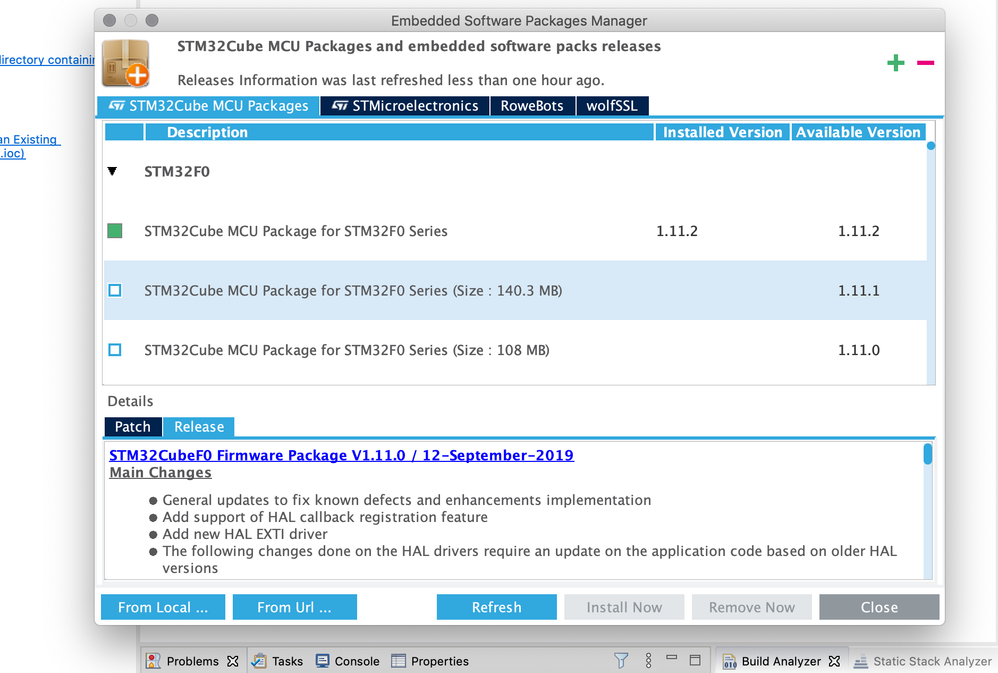998x673 pixels.
Task: Check the box for STM32F0 package 1.11.0
Action: point(115,350)
